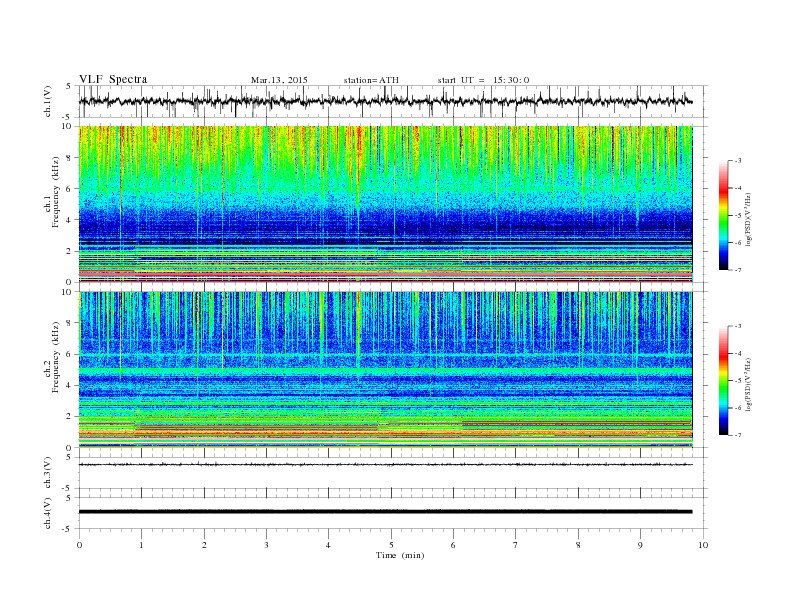Viewport: 792px width, 612px height.
Task: Click the "4" kHz tick of ch.2 spectrogram
Action: [x=70, y=386]
